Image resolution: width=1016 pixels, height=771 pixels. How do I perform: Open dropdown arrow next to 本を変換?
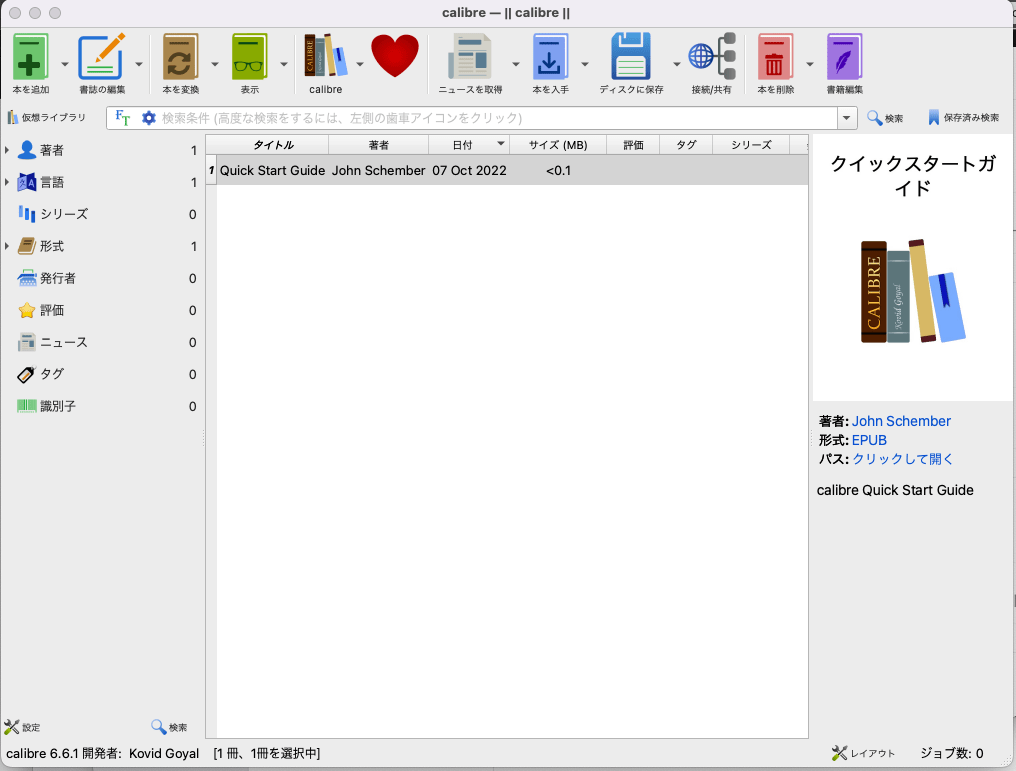[x=214, y=64]
